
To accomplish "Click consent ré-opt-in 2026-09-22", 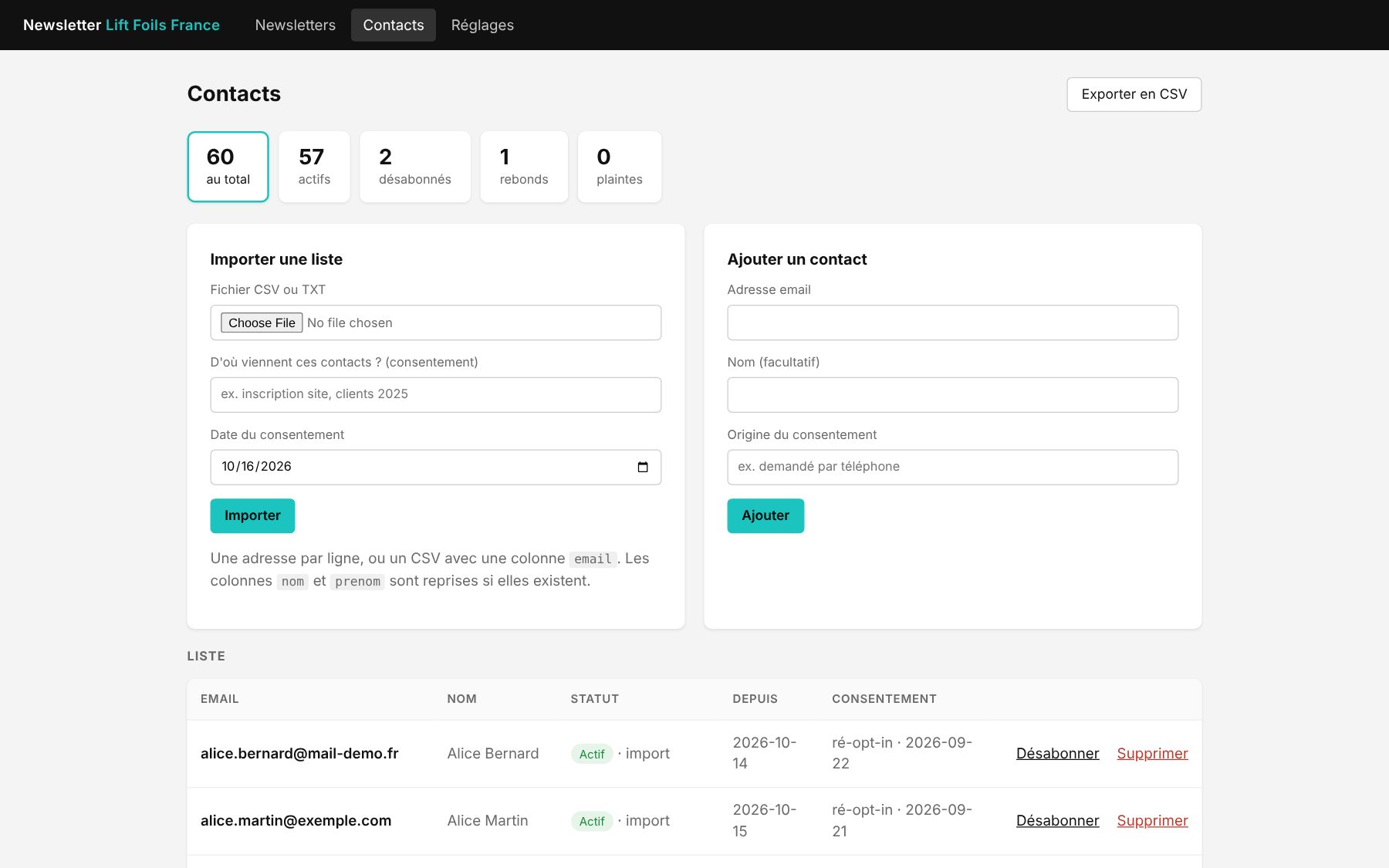I will click(902, 753).
